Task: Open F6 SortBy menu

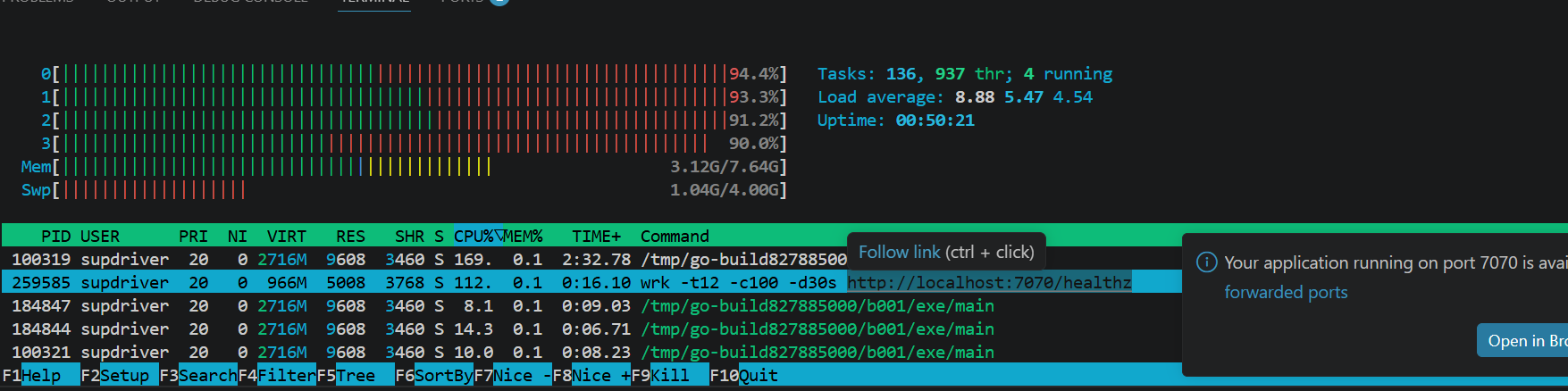Action: pyautogui.click(x=434, y=376)
